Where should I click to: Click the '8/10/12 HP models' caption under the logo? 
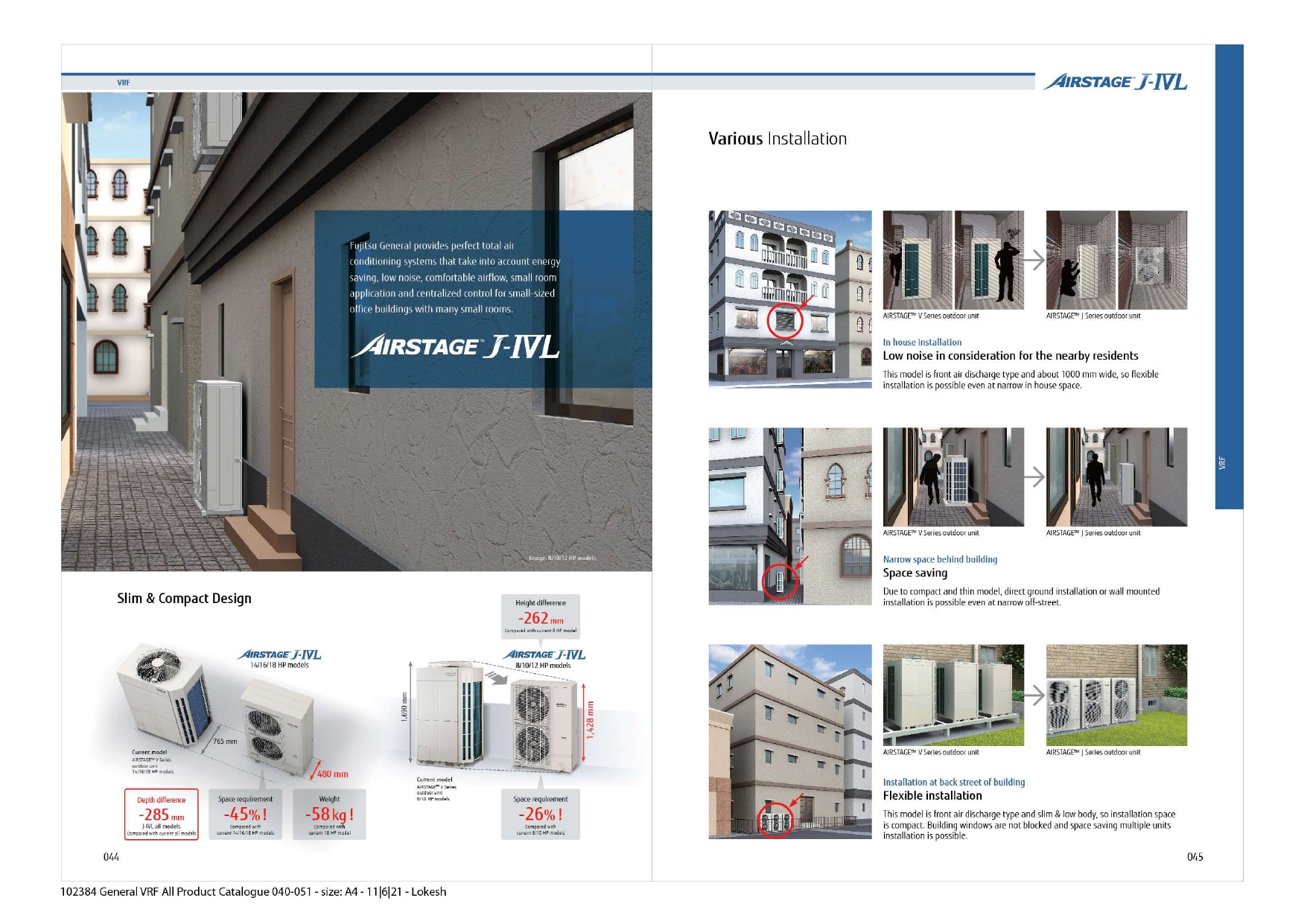tap(543, 666)
